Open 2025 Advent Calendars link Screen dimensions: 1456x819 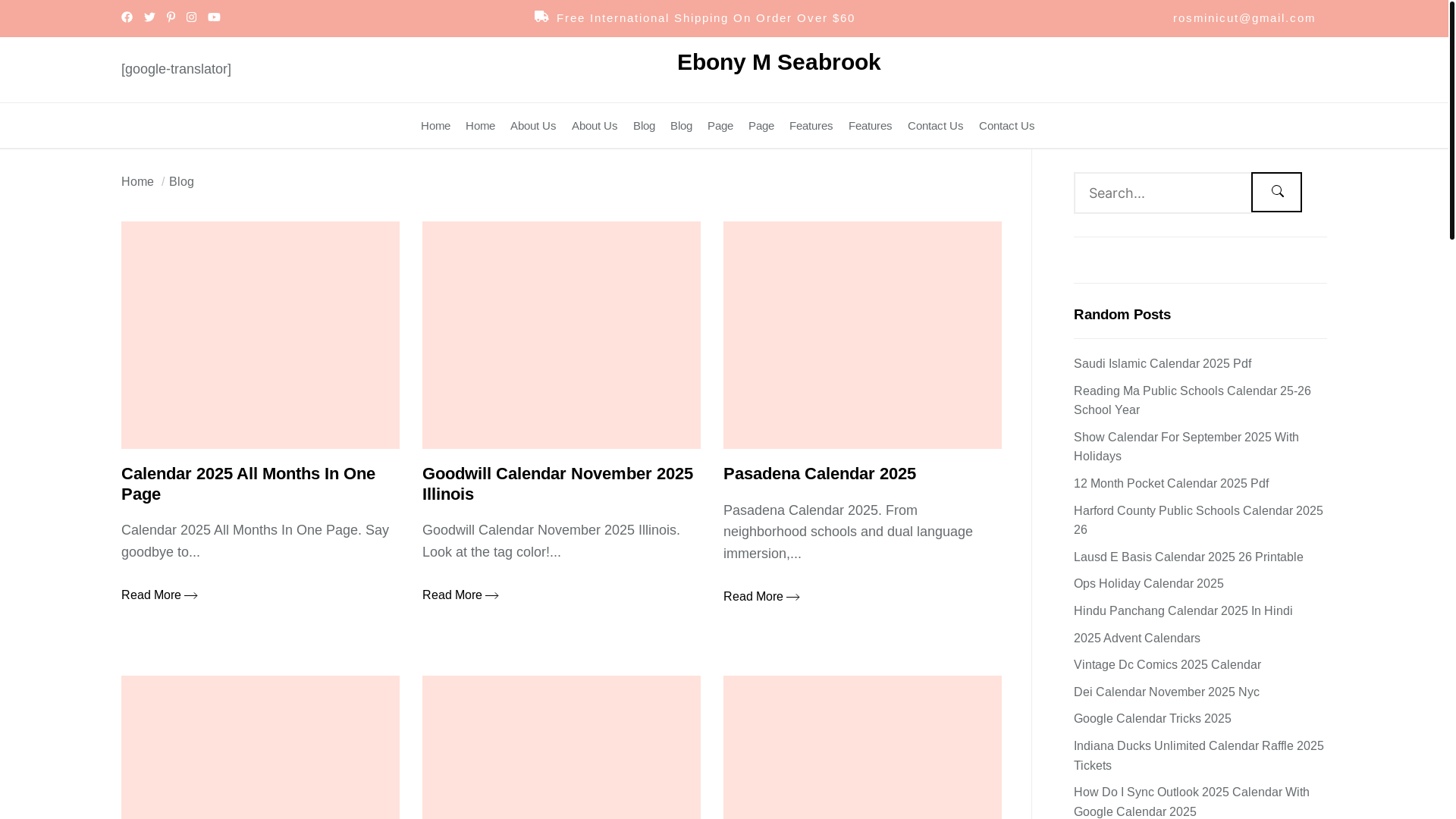tap(1137, 639)
